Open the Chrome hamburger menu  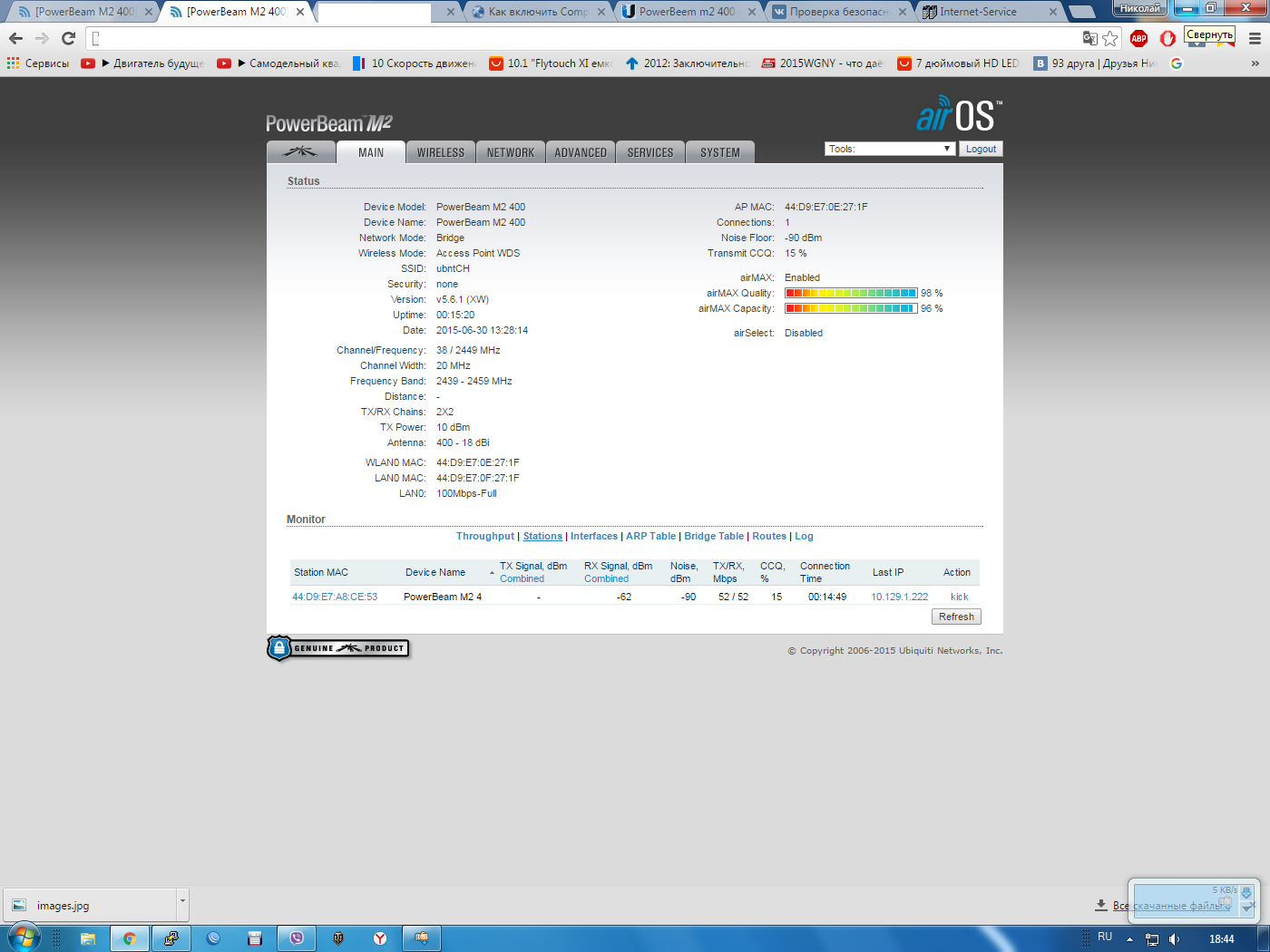coord(1255,38)
